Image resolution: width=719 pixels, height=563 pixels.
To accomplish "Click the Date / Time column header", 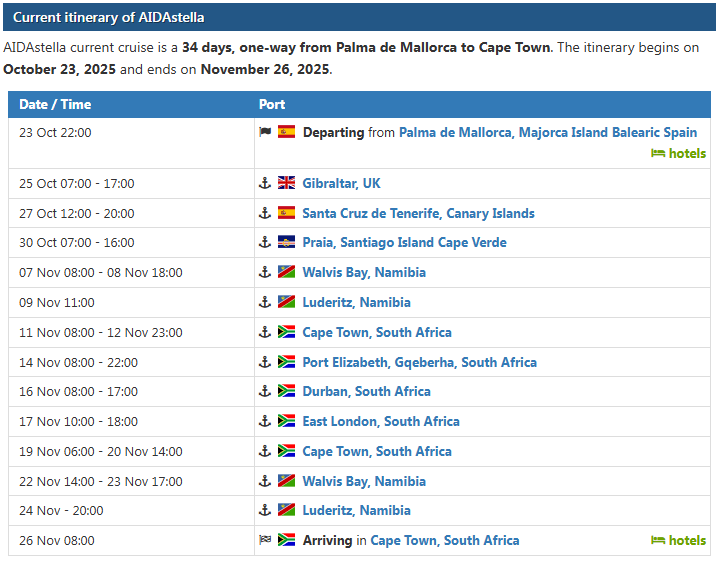I will [55, 104].
